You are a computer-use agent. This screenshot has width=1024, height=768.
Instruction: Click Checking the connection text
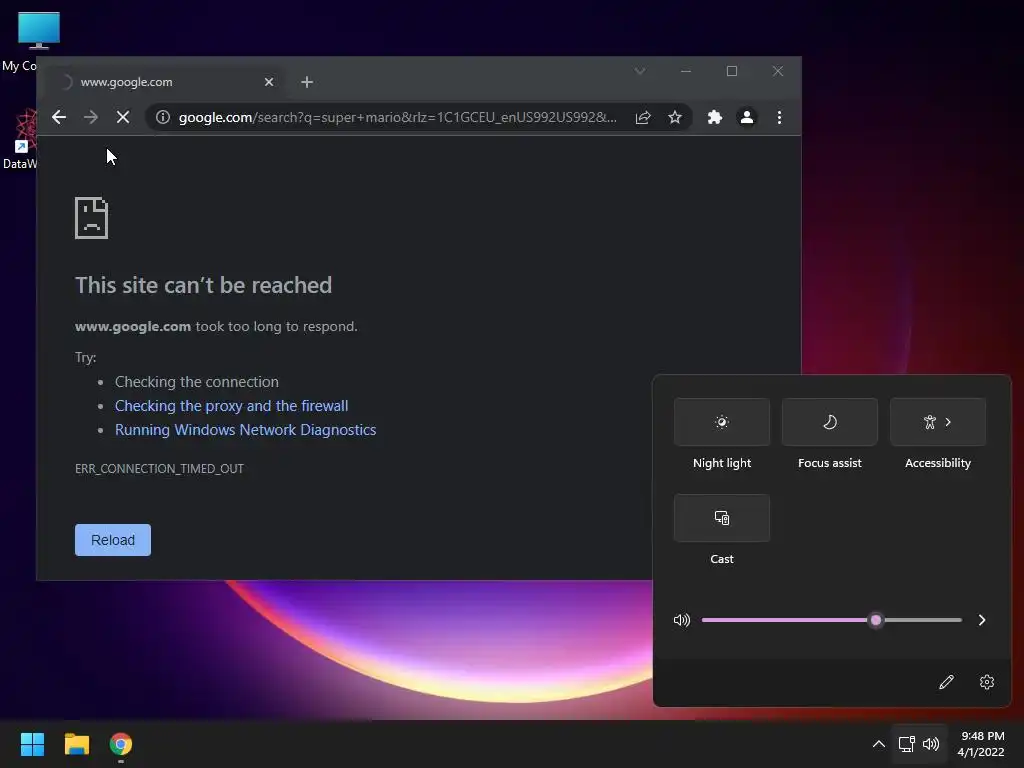pyautogui.click(x=197, y=382)
